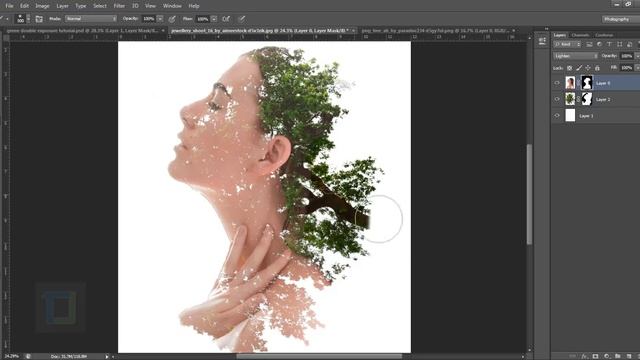Toggle Lock image pixels brush icon

[x=579, y=68]
